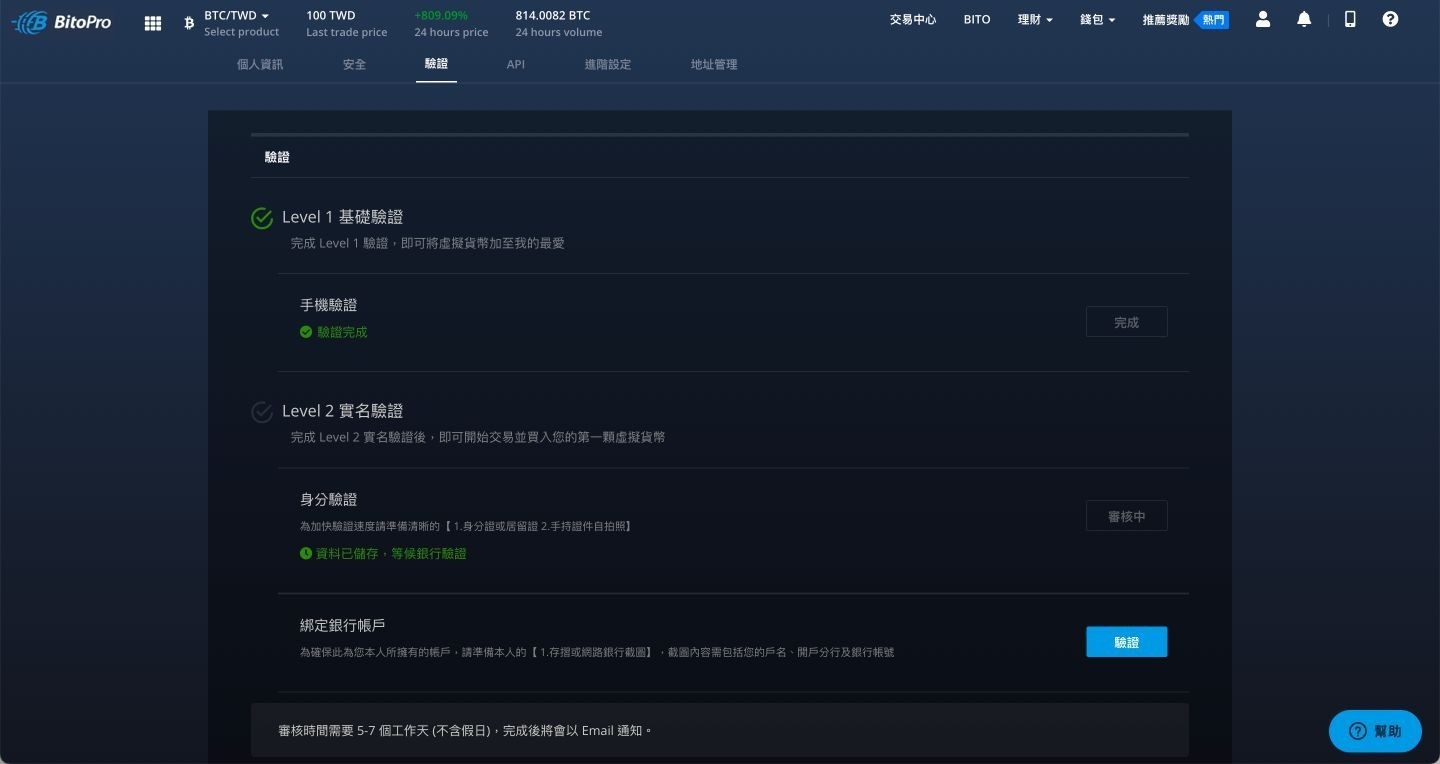Image resolution: width=1440 pixels, height=764 pixels.
Task: Open the help question mark icon
Action: click(1390, 19)
